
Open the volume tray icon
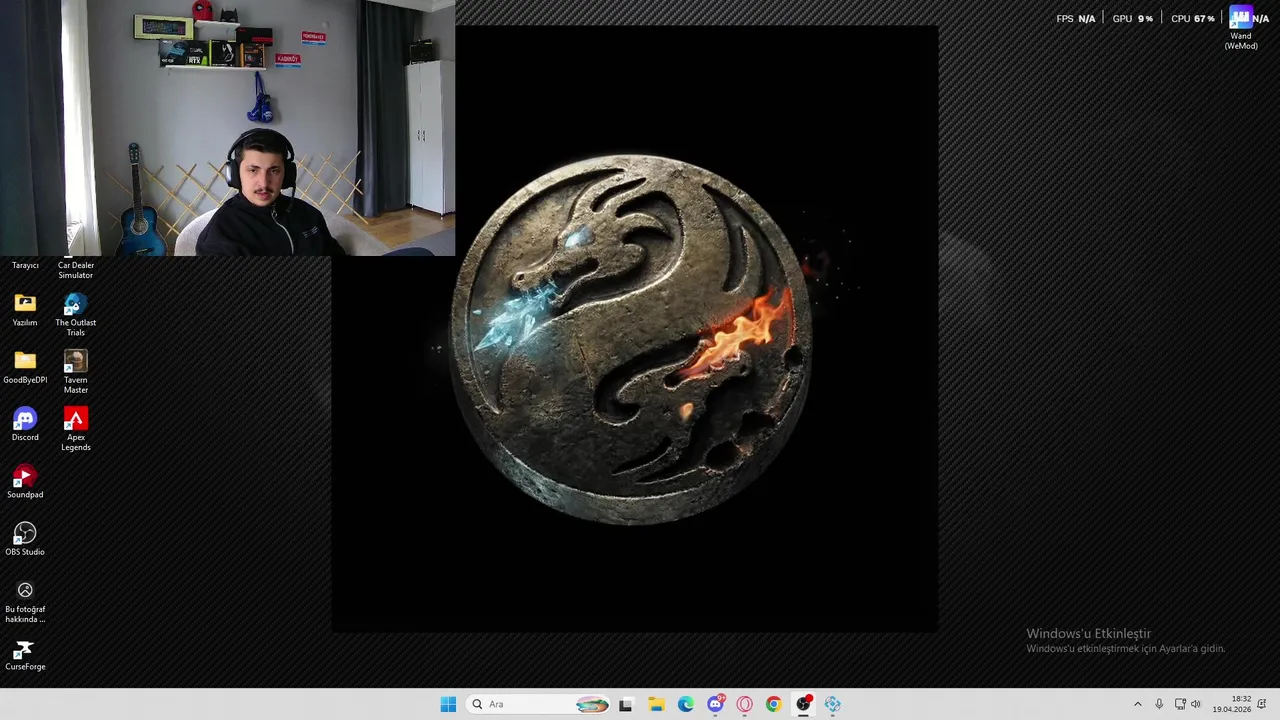click(1196, 704)
